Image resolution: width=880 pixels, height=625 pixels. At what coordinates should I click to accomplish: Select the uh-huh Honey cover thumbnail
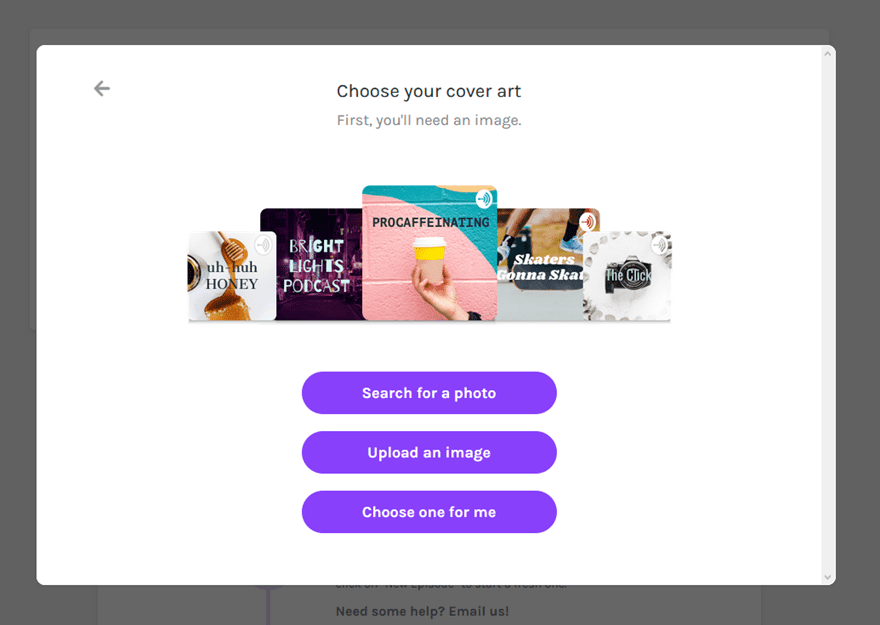(228, 278)
